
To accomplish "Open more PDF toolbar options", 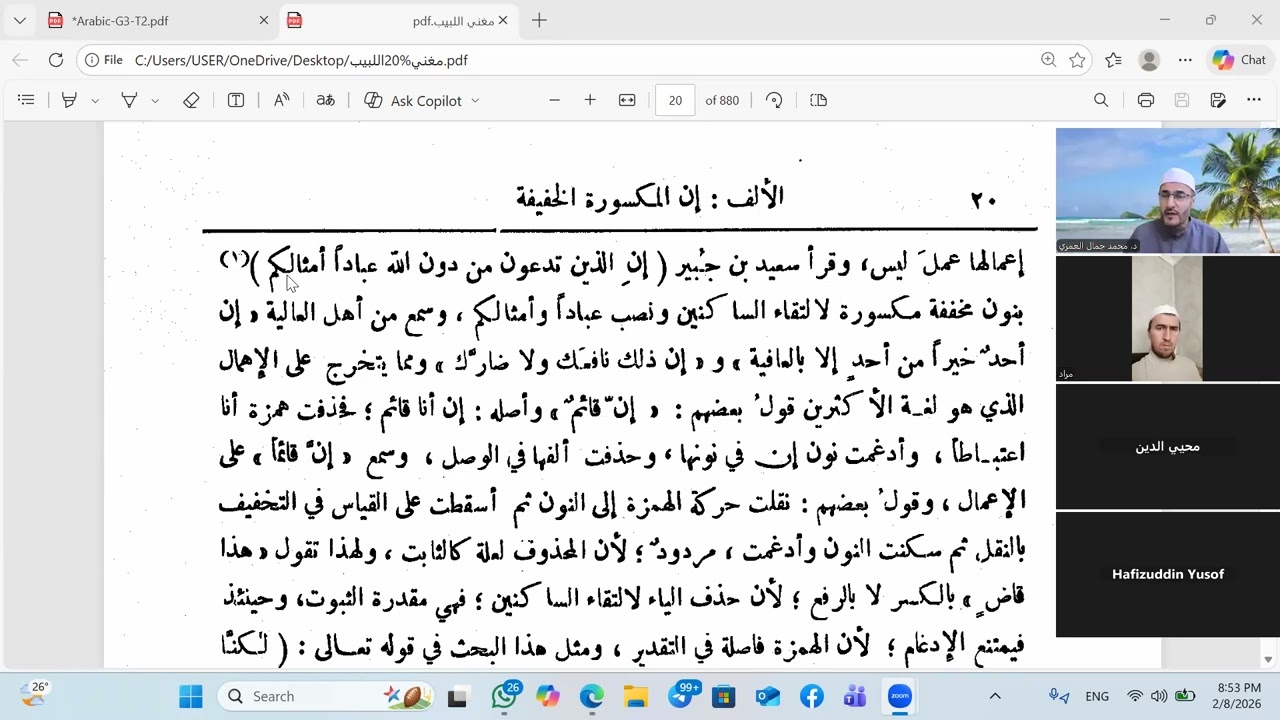I will point(1254,100).
